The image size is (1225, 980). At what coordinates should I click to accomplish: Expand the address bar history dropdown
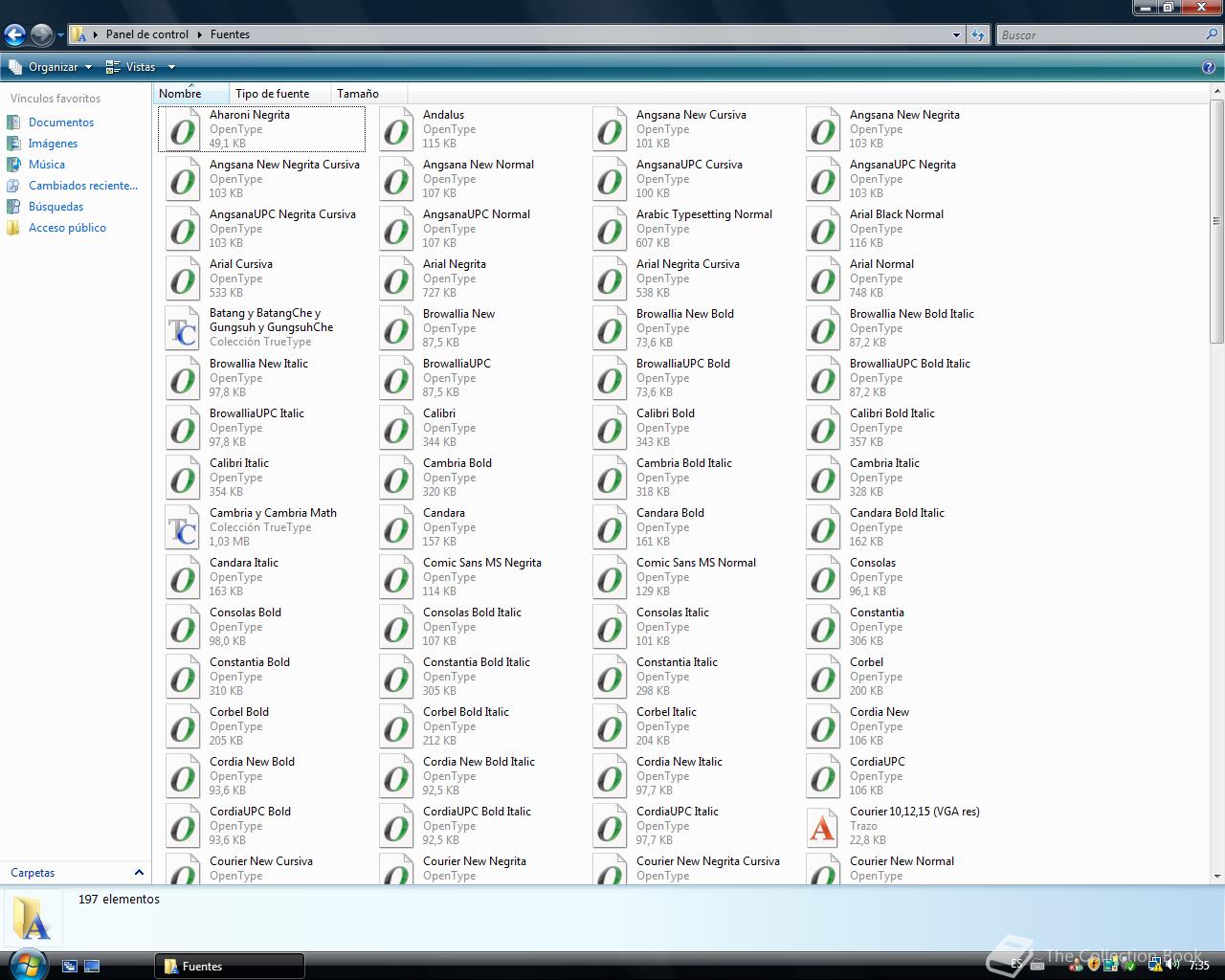[956, 34]
